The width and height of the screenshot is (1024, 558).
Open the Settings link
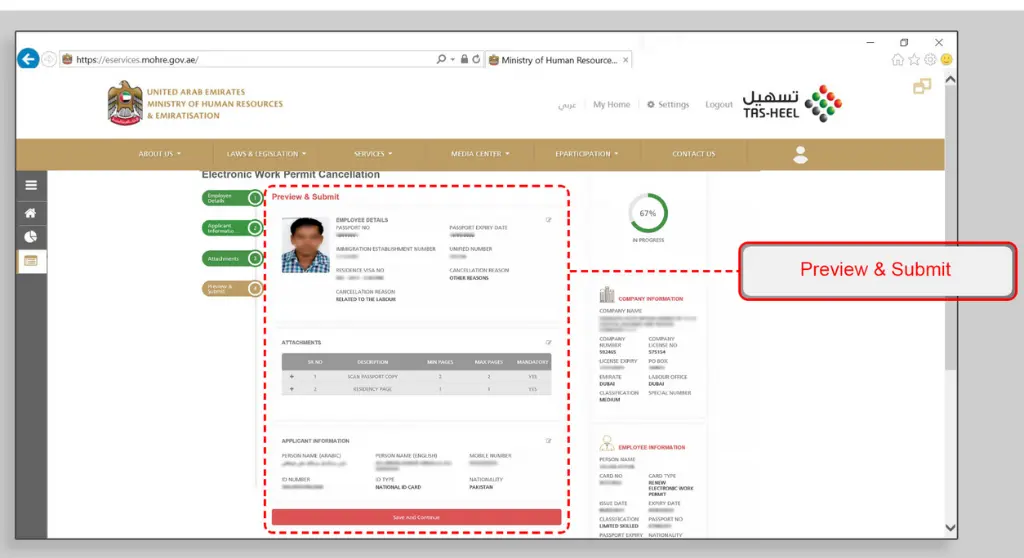667,105
